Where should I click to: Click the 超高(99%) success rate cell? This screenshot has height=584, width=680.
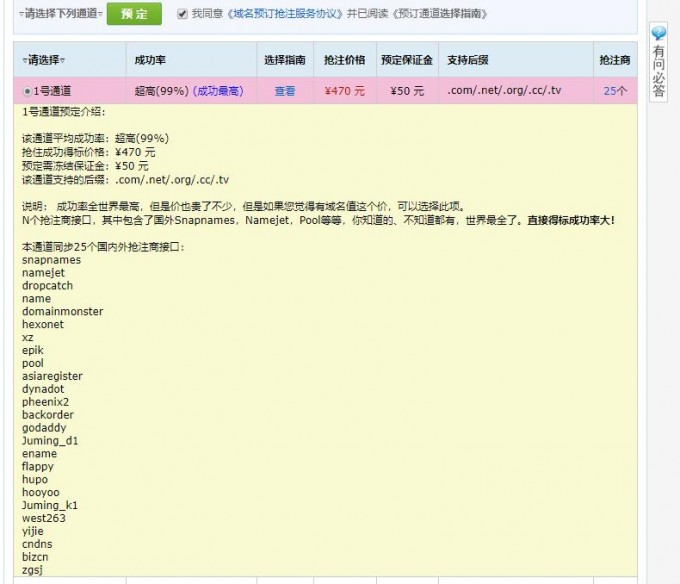click(162, 91)
